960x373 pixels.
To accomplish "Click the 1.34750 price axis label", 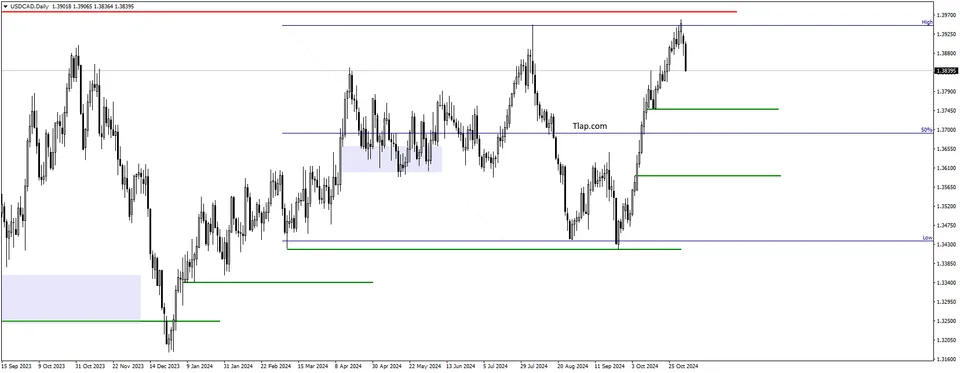I will (x=947, y=225).
